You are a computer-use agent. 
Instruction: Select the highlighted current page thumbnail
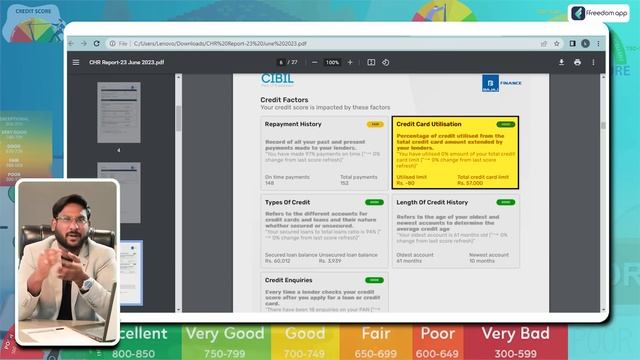pyautogui.click(x=131, y=273)
